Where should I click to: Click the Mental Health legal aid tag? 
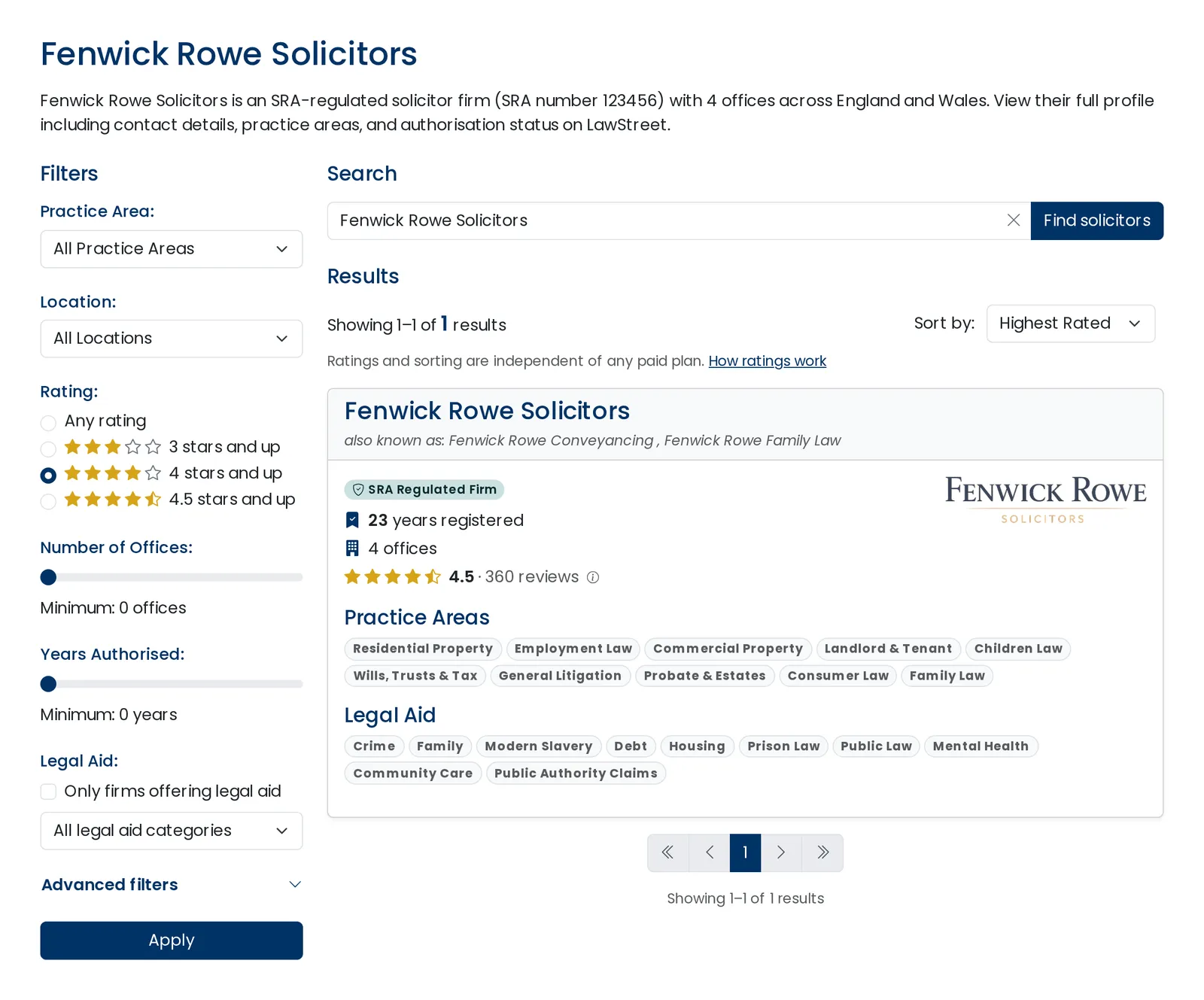[981, 746]
